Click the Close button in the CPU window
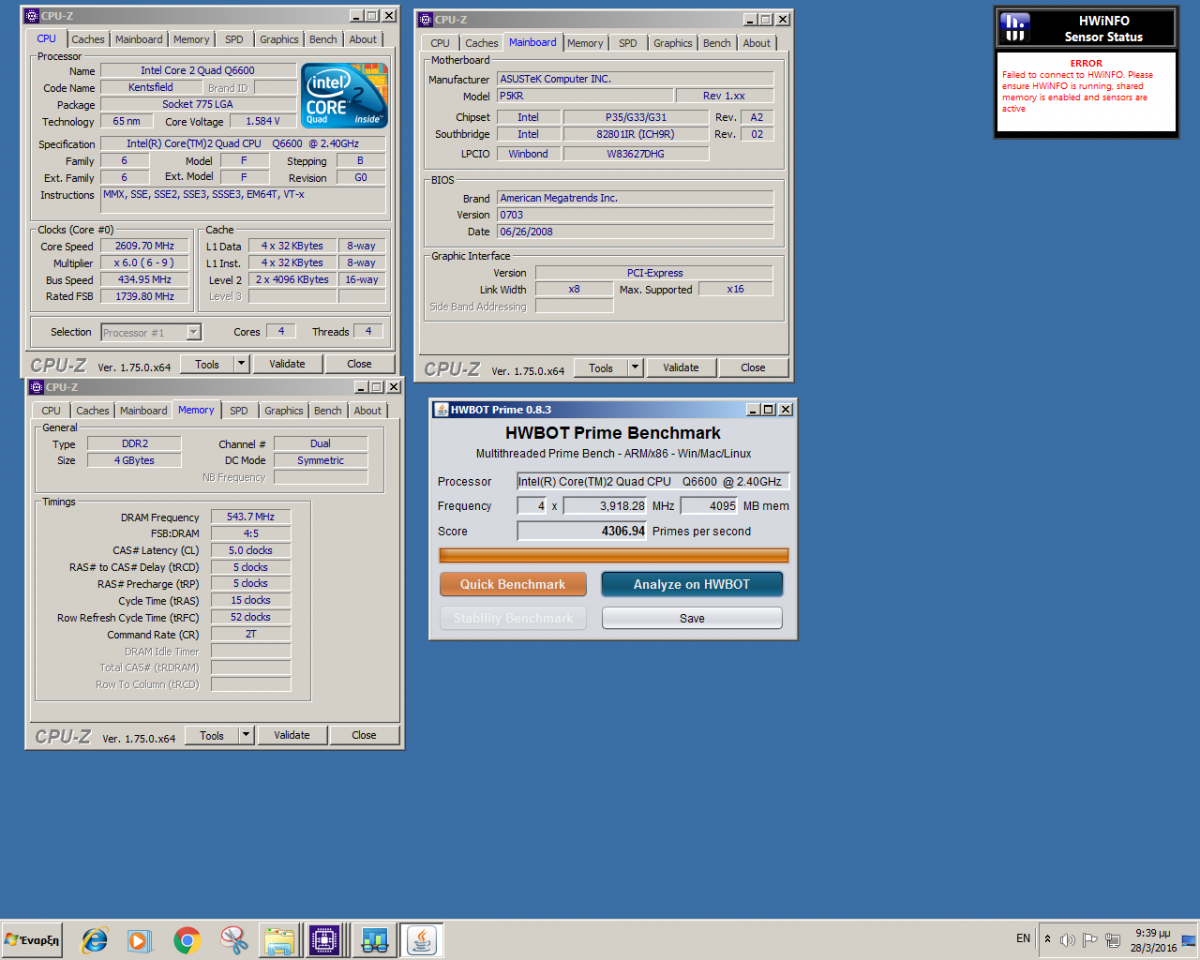 [359, 364]
